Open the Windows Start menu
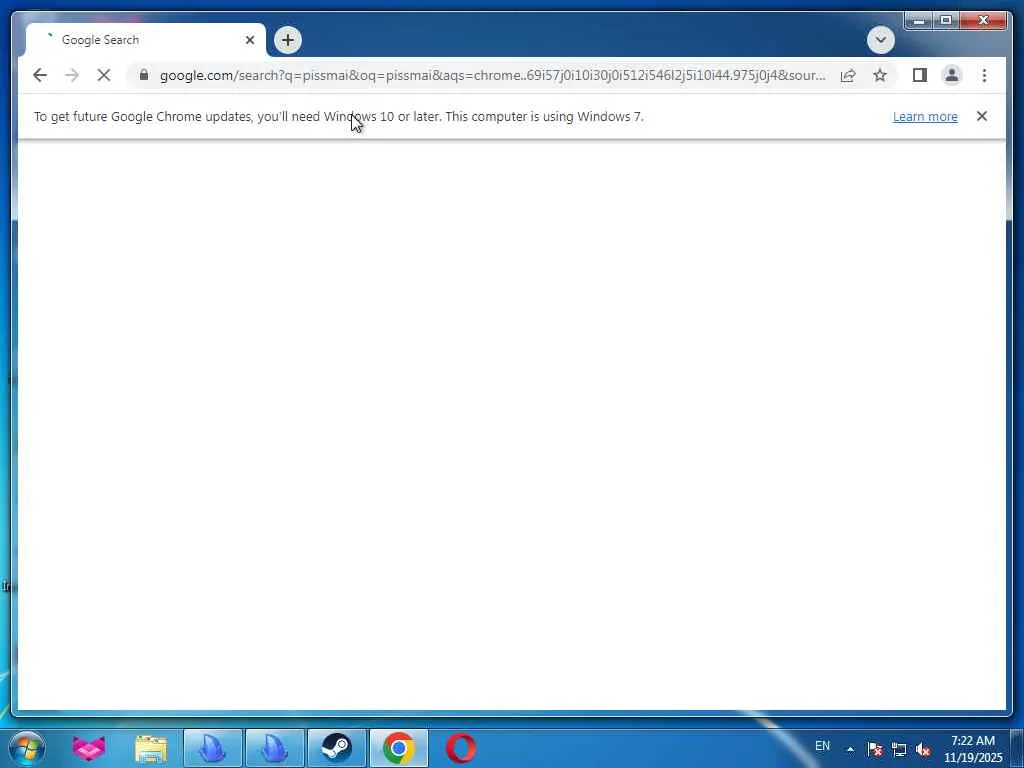This screenshot has width=1024, height=768. coord(27,748)
